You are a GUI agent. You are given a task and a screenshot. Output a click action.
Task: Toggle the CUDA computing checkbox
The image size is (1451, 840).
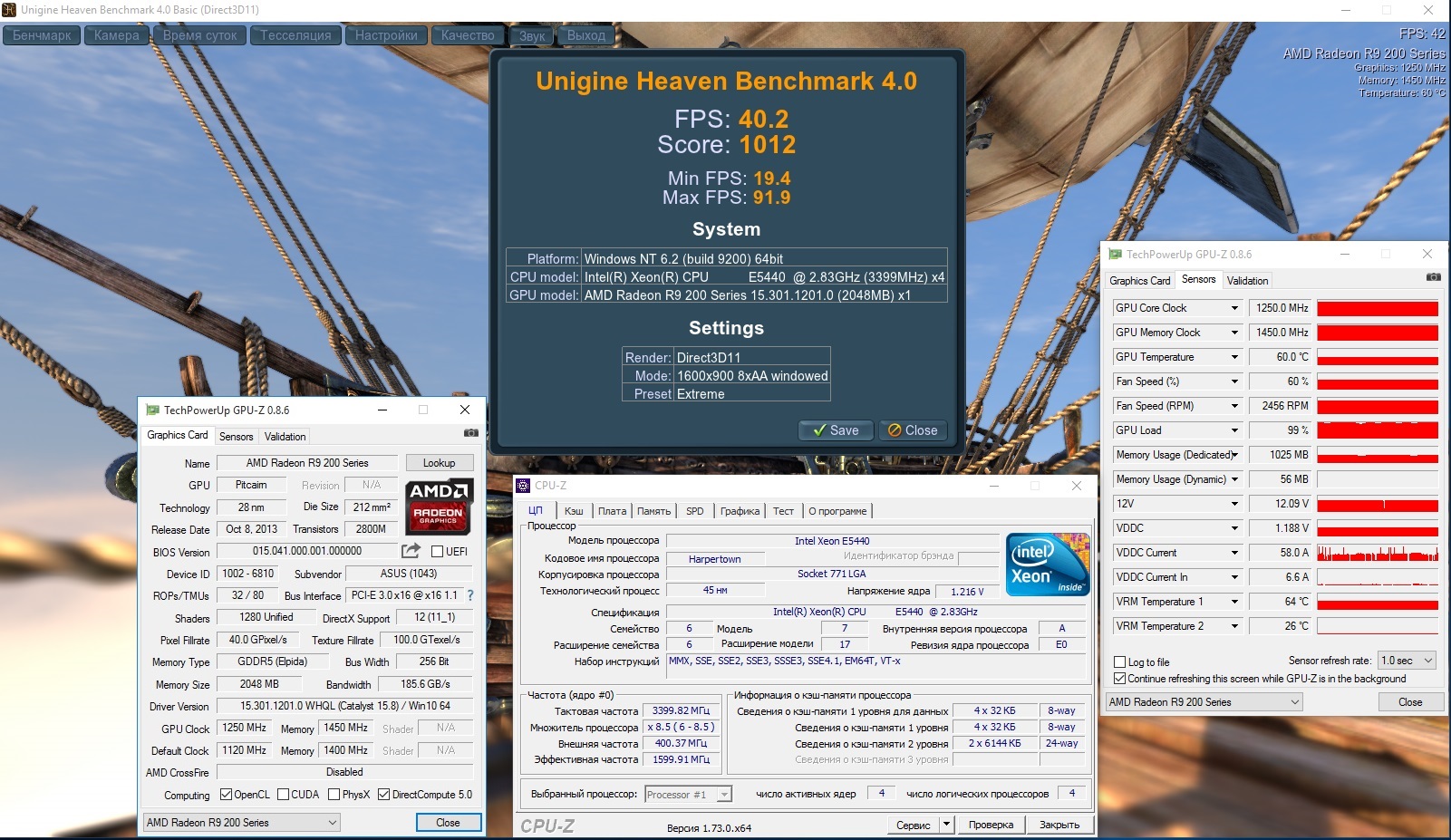283,795
